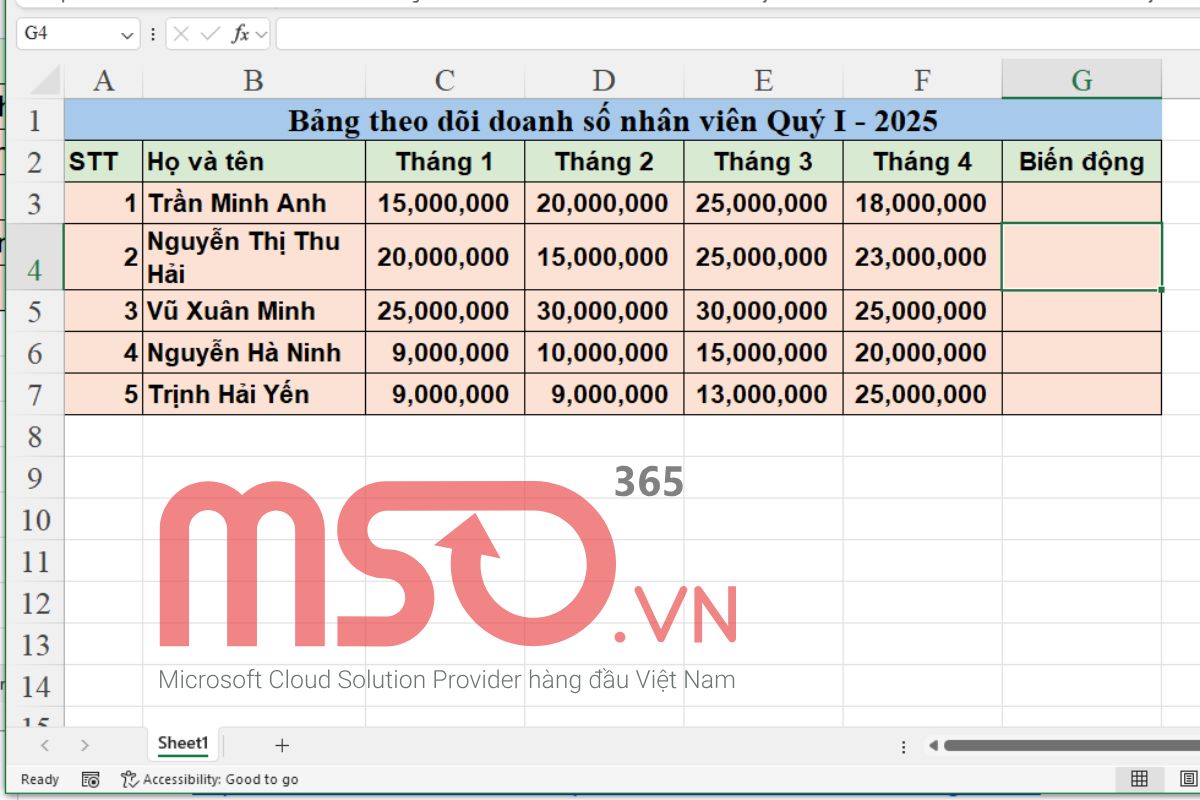The height and width of the screenshot is (800, 1200).
Task: Click Vũ Xuân Minh's Tháng 1 value
Action: pos(445,311)
